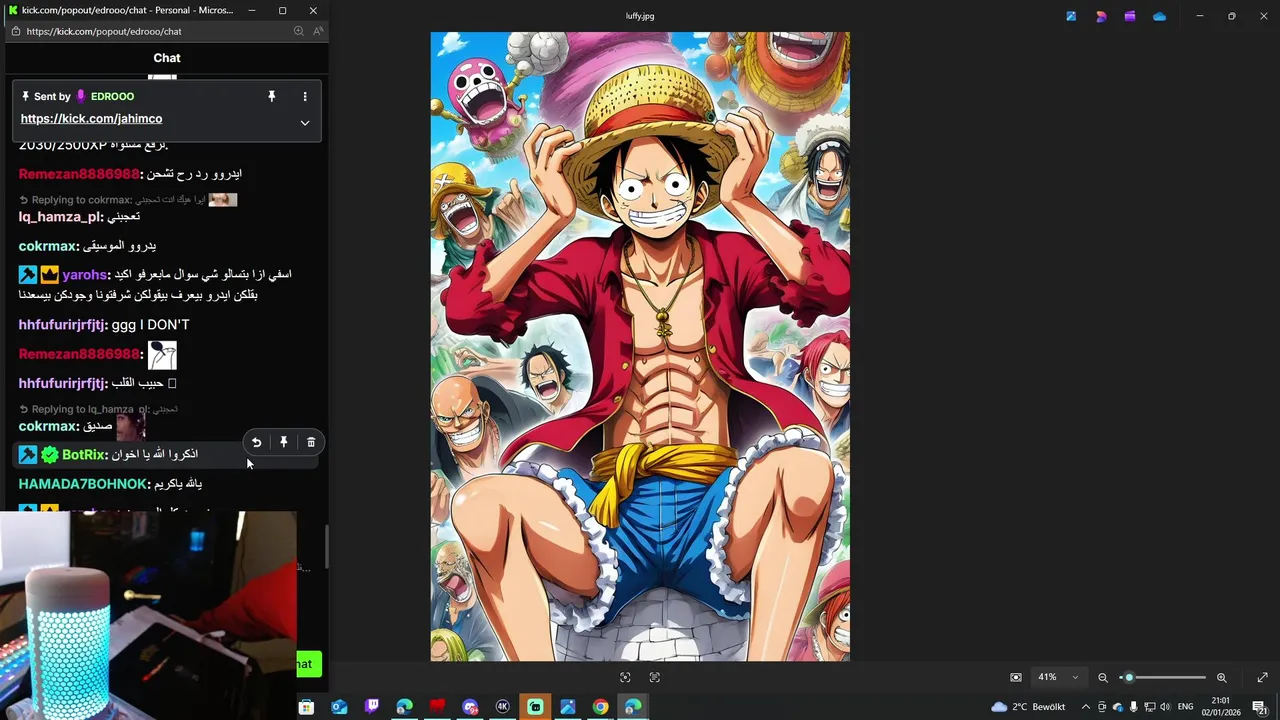Click the 'ggg I DON'T' chat message
Viewport: 1280px width, 720px height.
[150, 325]
